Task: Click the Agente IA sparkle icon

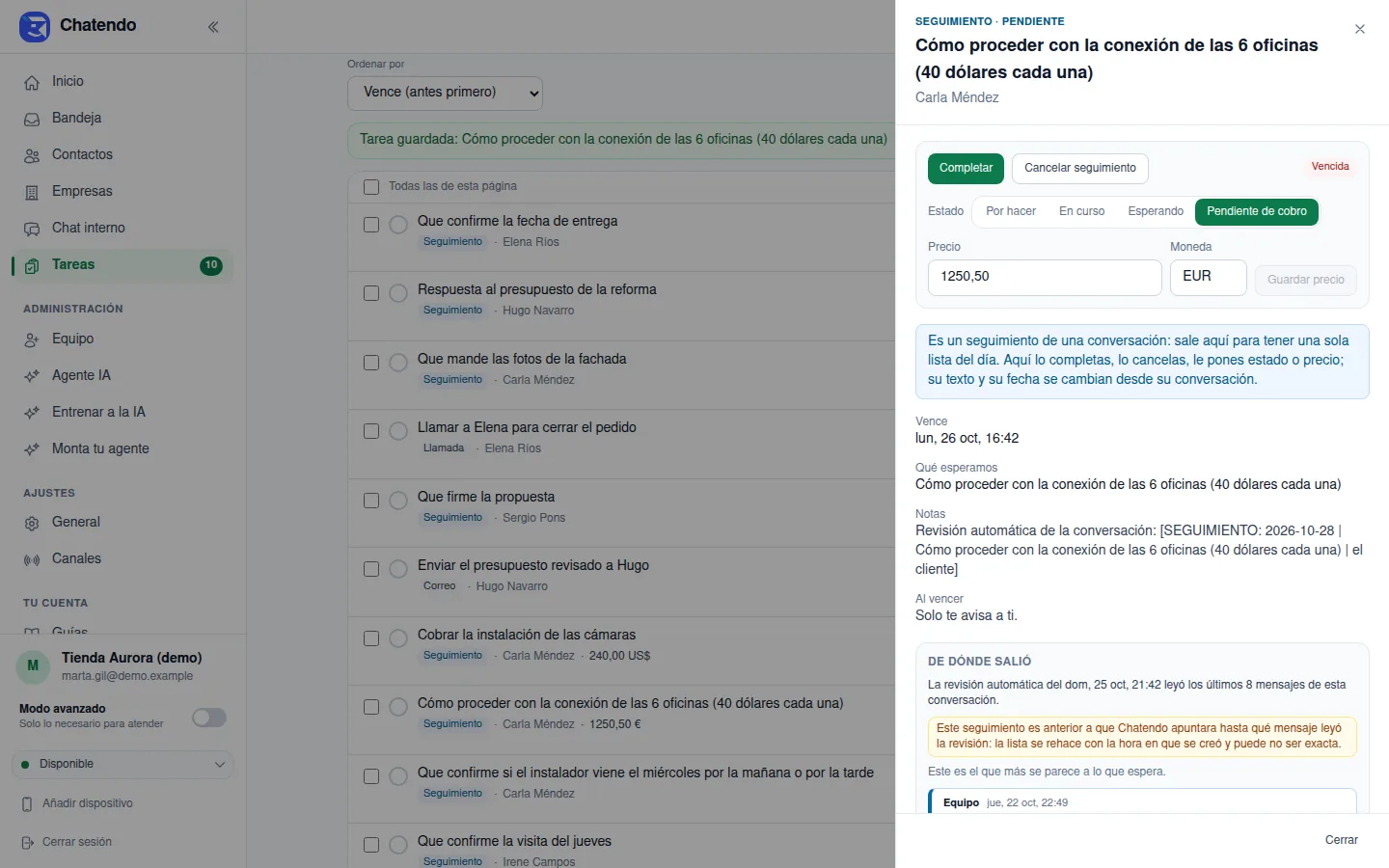Action: click(32, 376)
